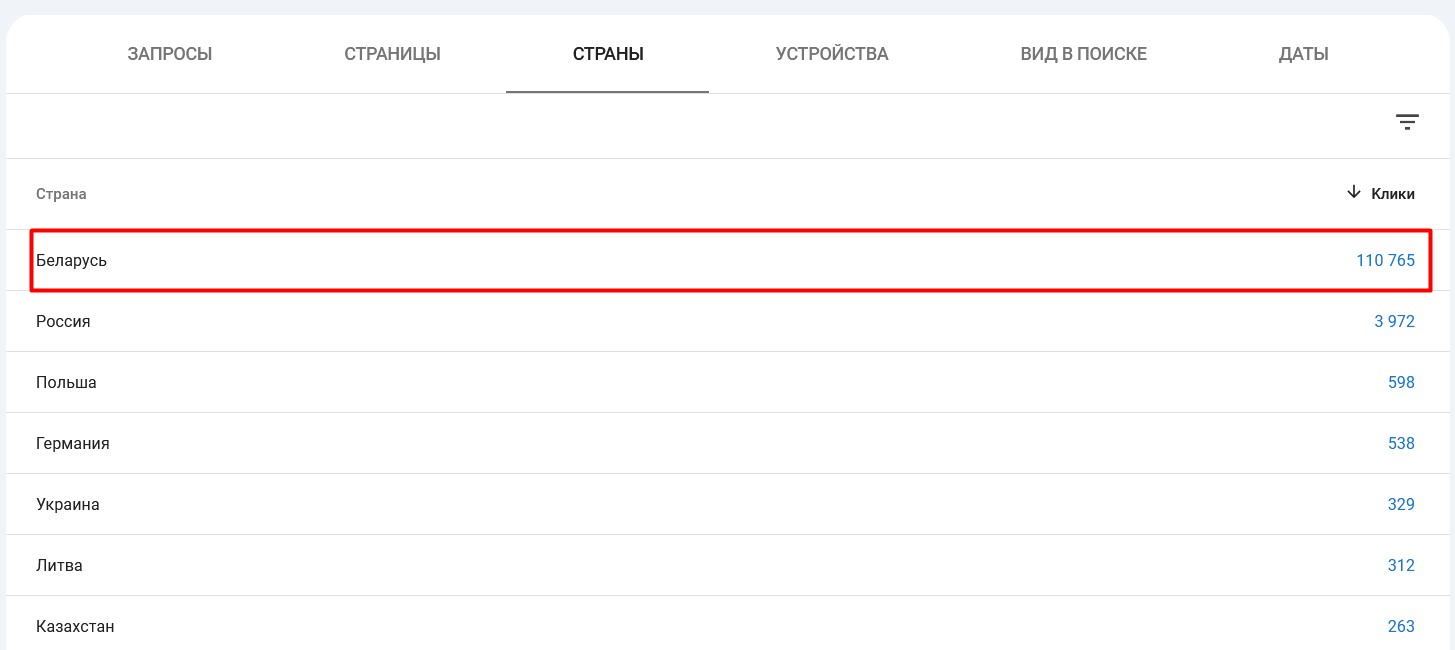This screenshot has height=650, width=1455.
Task: Click the sort arrow next to Клики
Action: pyautogui.click(x=1354, y=192)
